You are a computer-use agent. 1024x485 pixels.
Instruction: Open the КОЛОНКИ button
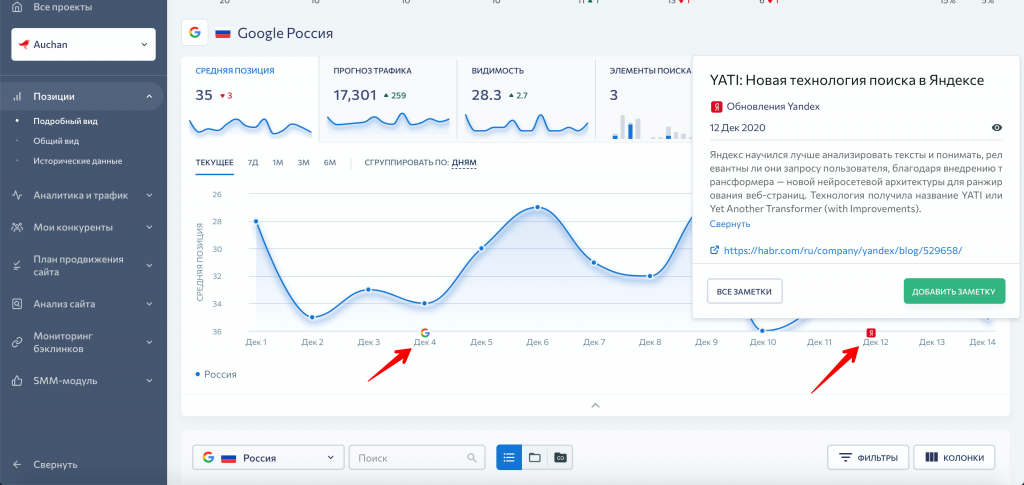[954, 458]
